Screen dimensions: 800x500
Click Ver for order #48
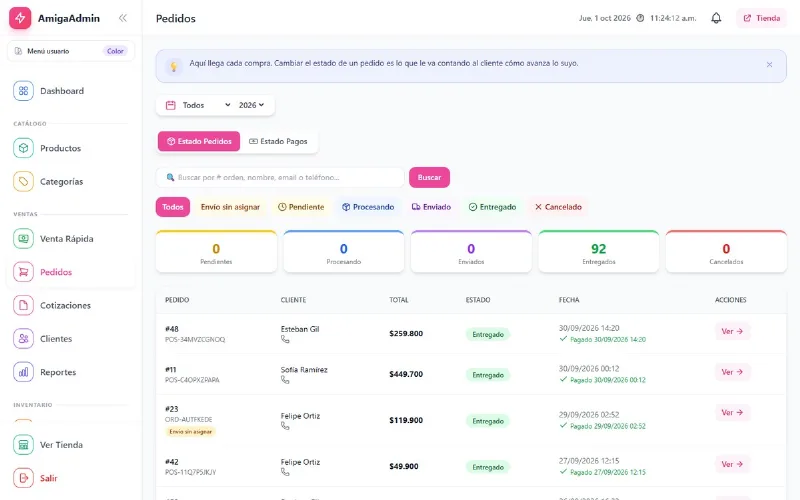point(732,331)
